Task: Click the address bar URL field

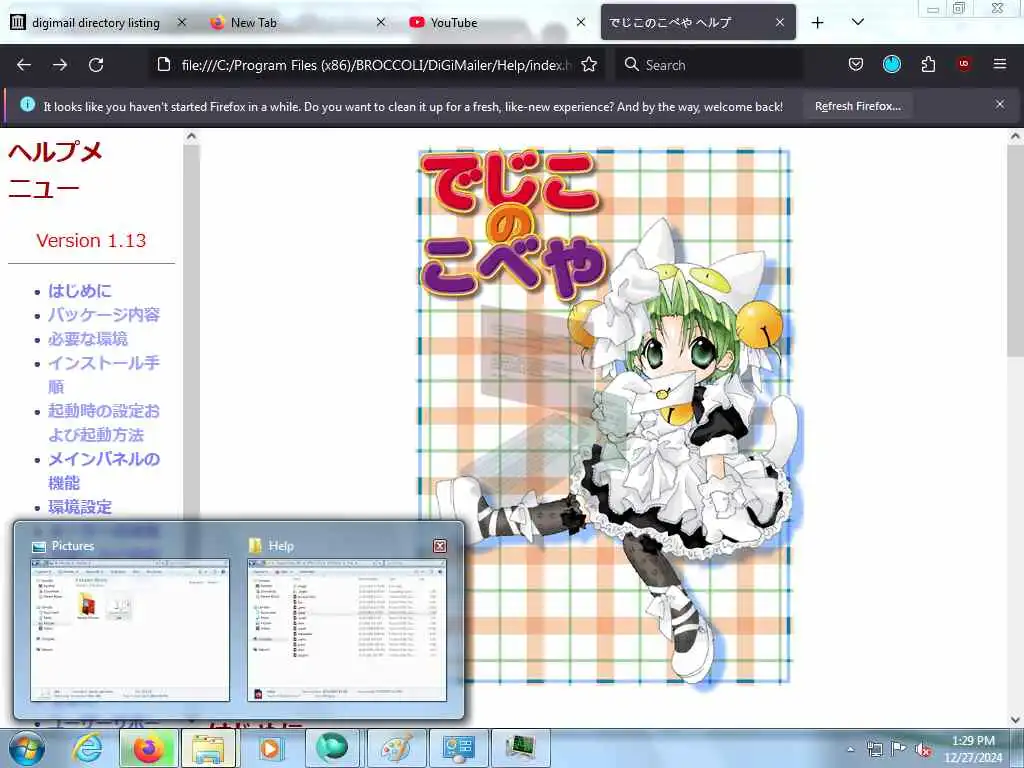Action: [376, 65]
